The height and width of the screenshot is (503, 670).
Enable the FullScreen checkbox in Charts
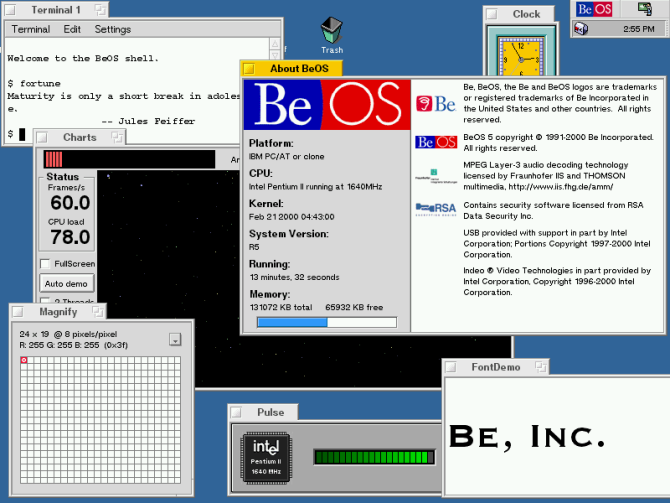45,264
